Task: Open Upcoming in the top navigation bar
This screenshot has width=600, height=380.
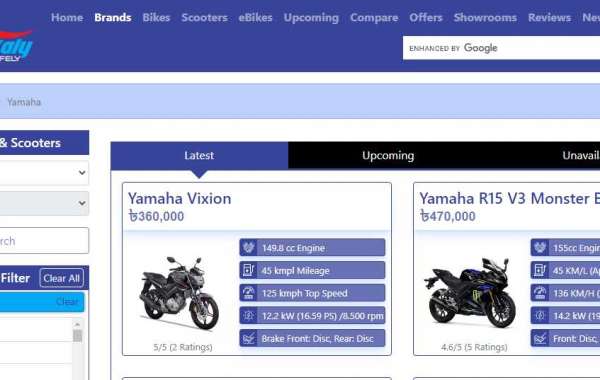Action: (311, 18)
